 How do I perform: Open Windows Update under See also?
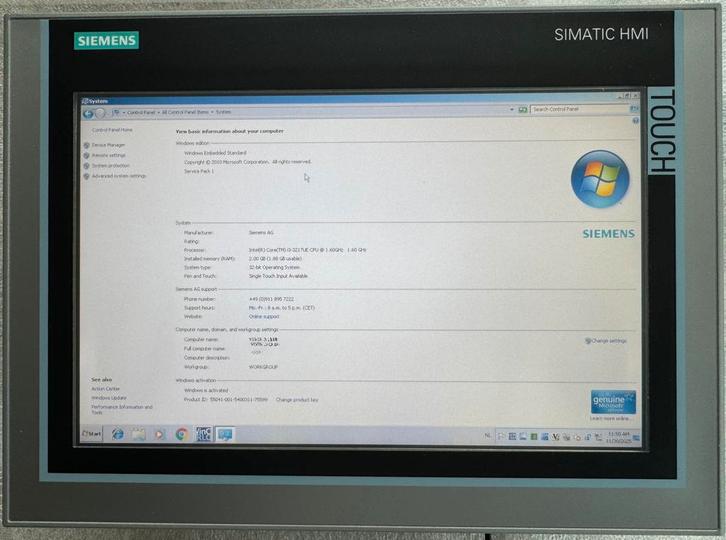pos(109,398)
